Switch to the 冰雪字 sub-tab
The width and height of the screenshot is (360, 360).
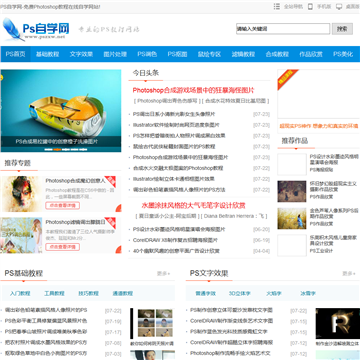coord(308,293)
